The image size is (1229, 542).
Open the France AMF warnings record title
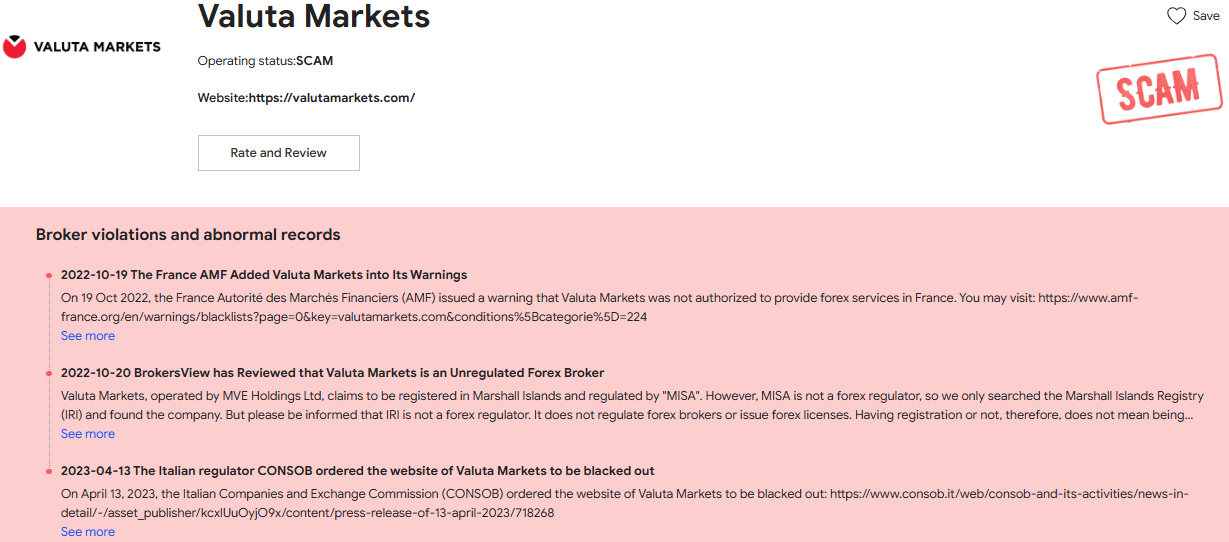click(264, 275)
